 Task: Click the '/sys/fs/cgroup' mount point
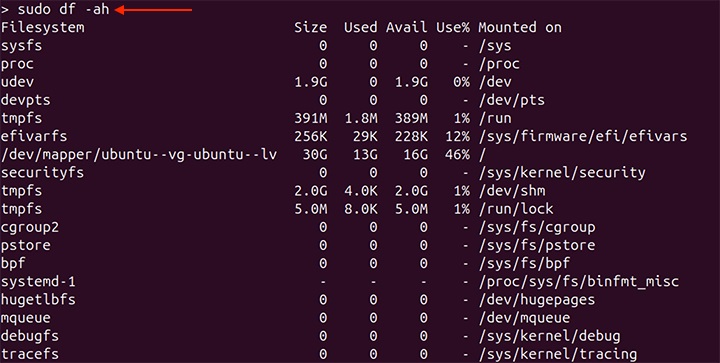537,228
